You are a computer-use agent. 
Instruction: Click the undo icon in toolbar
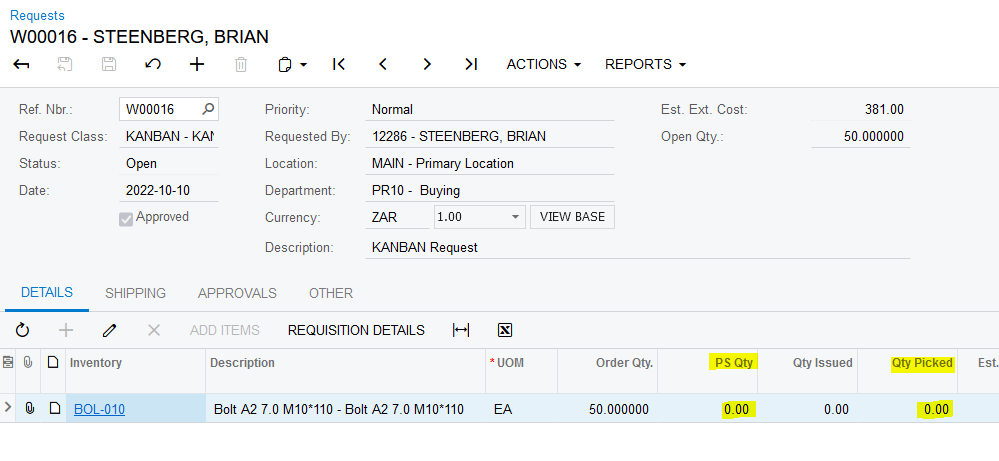(x=153, y=64)
